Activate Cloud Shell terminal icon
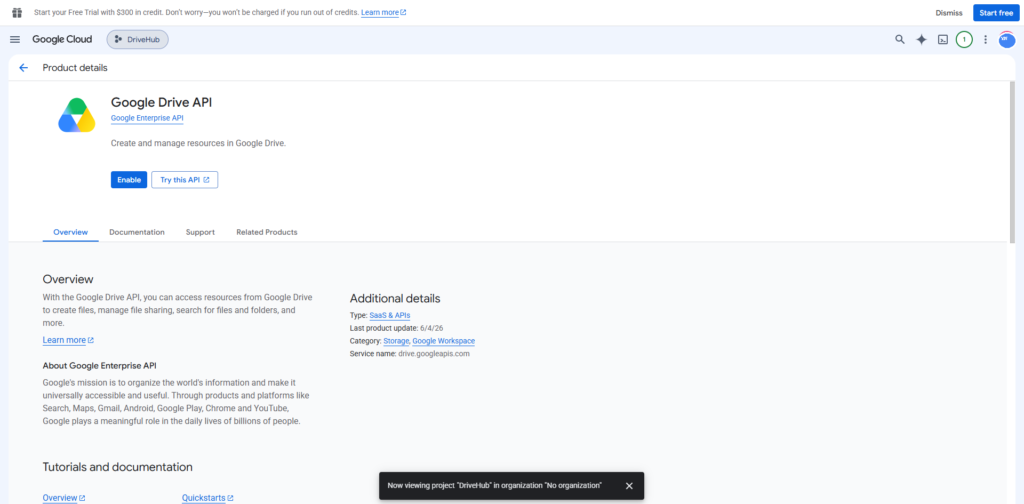This screenshot has width=1024, height=504. tap(943, 40)
